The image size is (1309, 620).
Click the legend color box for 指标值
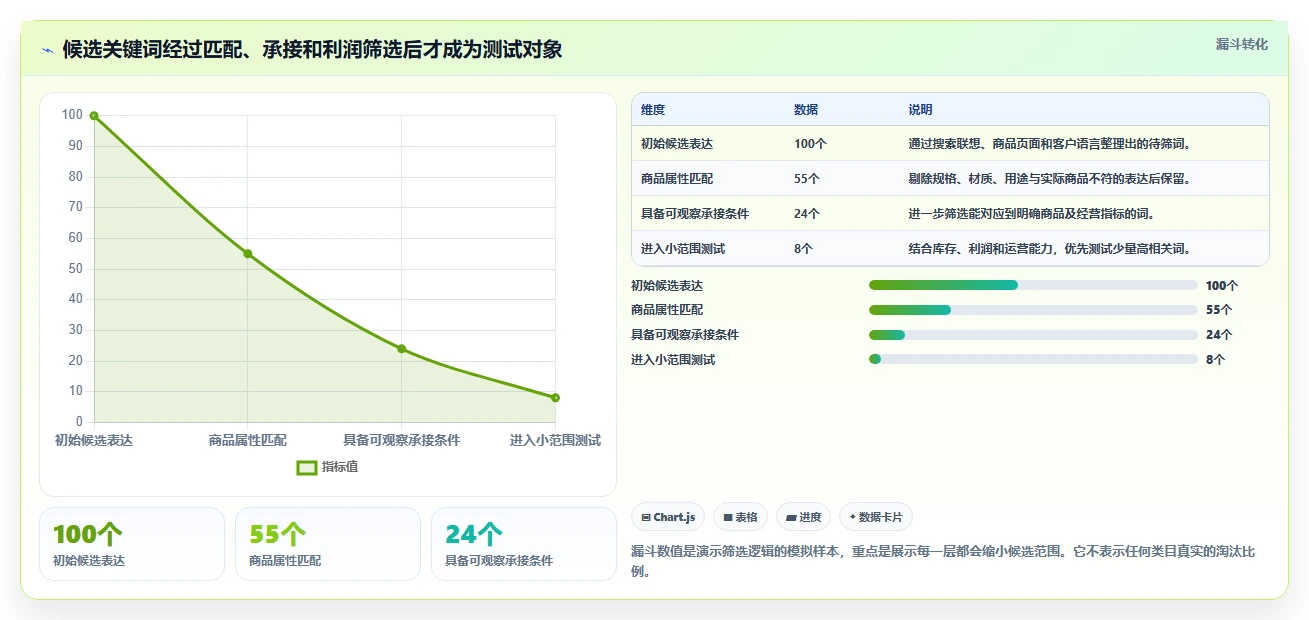pyautogui.click(x=307, y=467)
